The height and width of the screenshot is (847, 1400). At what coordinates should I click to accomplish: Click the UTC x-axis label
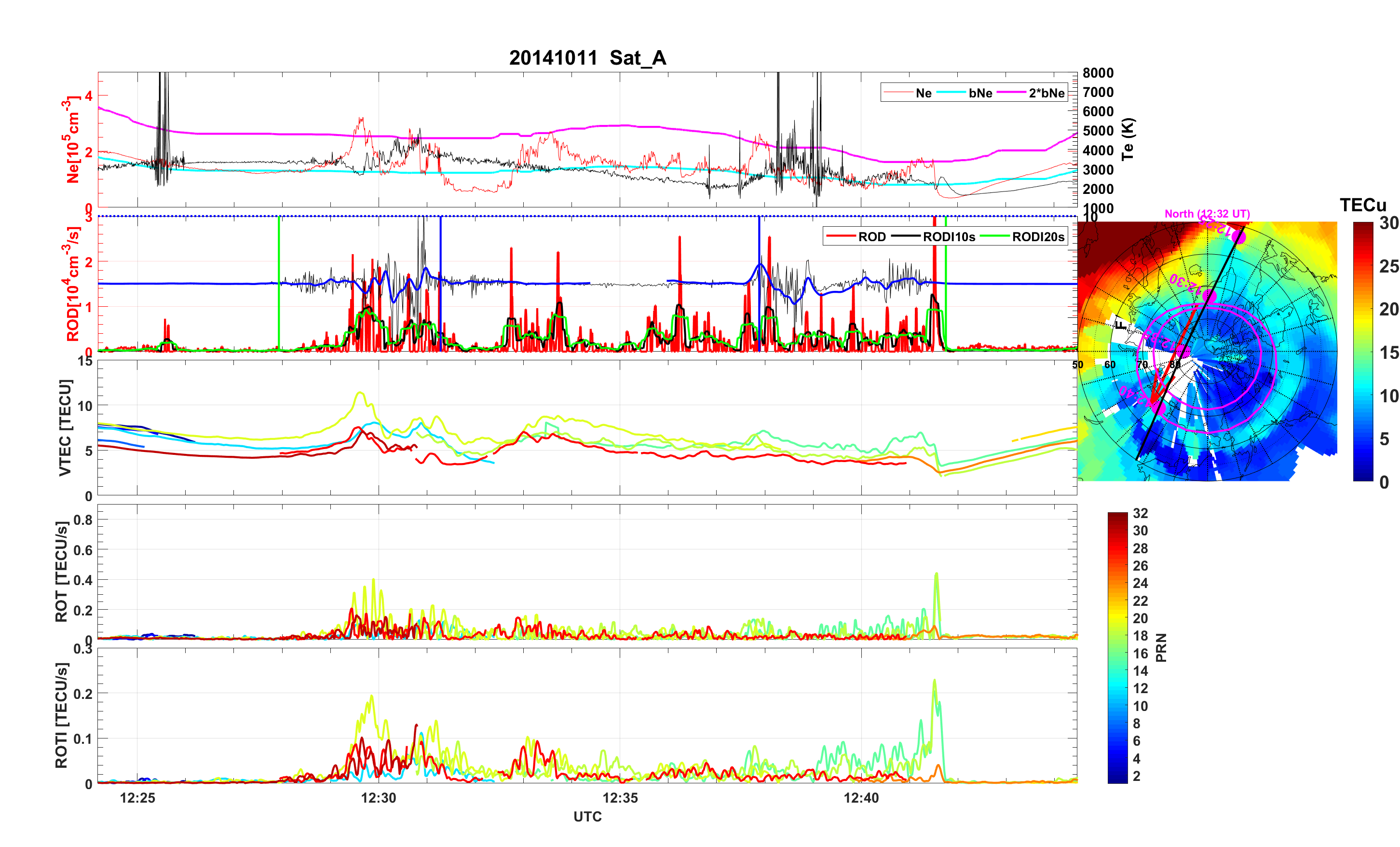[587, 816]
